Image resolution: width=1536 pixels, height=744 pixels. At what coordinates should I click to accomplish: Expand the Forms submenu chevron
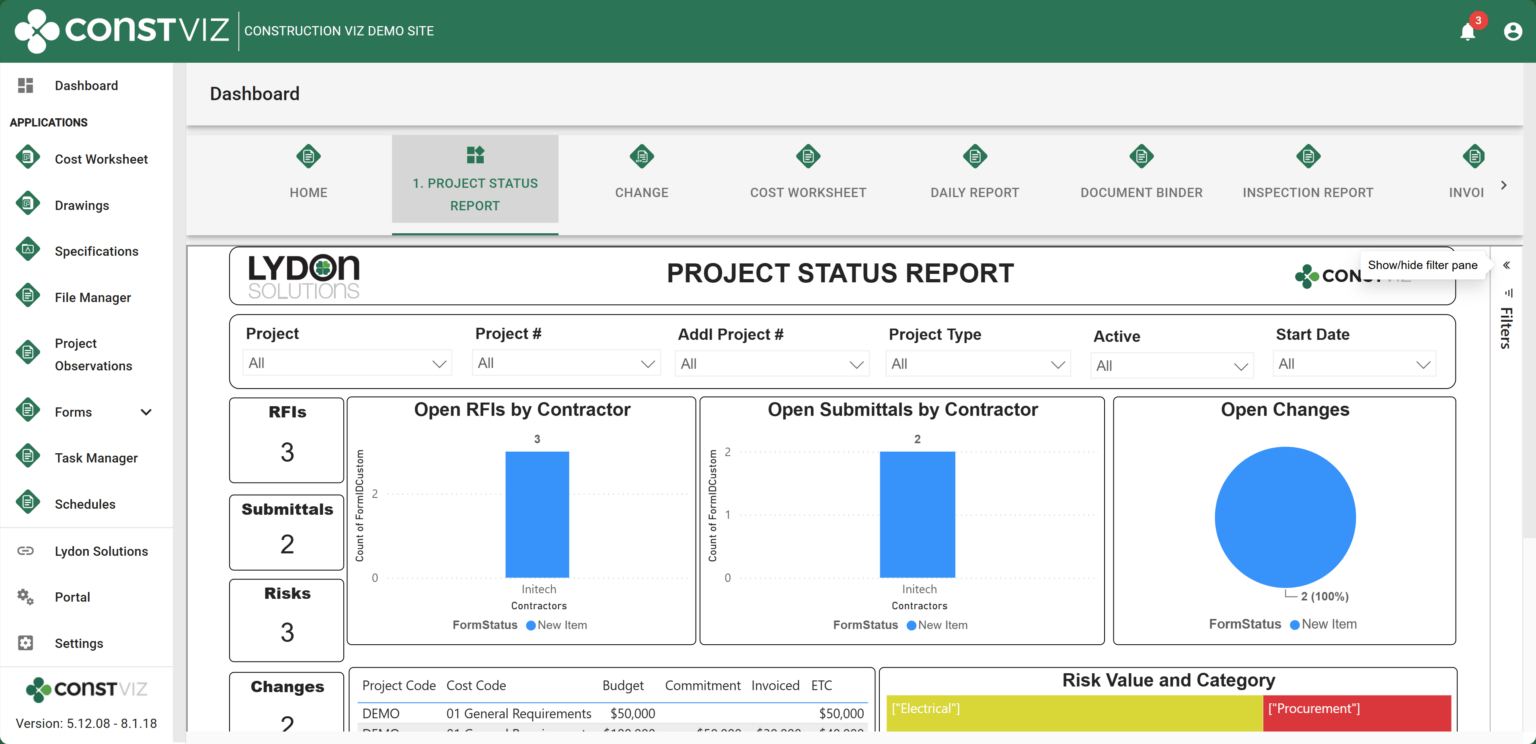pyautogui.click(x=146, y=412)
